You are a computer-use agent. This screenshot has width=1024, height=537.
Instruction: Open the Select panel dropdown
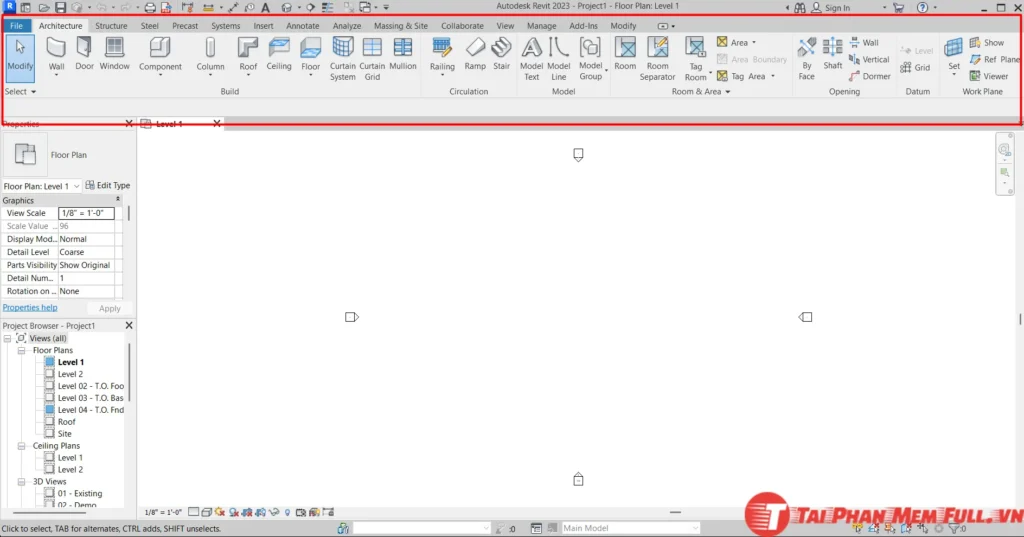coord(20,91)
